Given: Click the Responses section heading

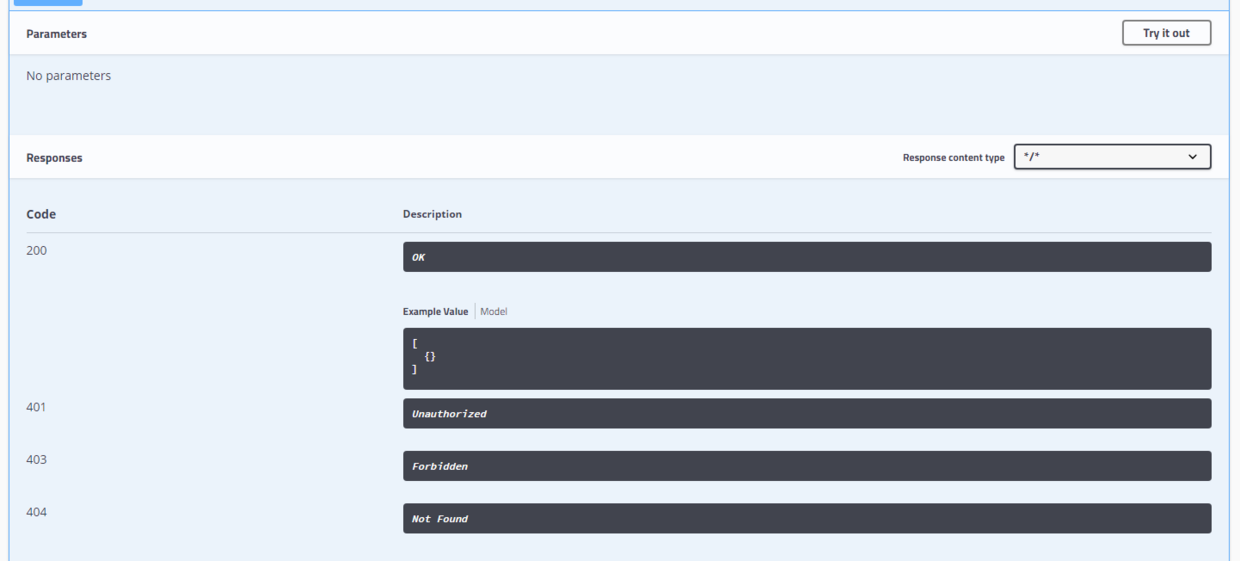Looking at the screenshot, I should pyautogui.click(x=54, y=158).
